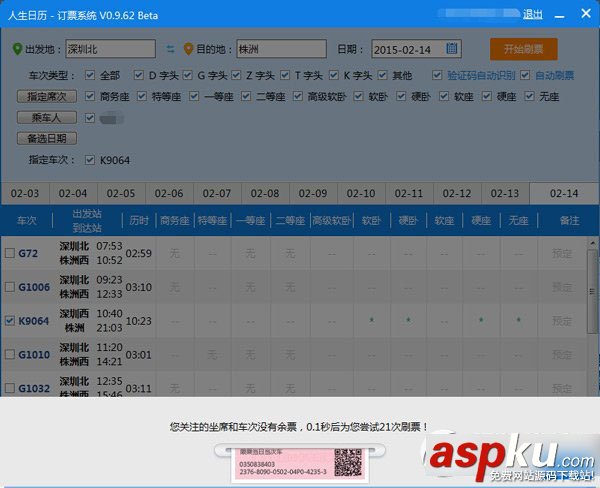The width and height of the screenshot is (600, 488).
Task: Uncheck the 软座 seat filter checkbox
Action: (444, 96)
